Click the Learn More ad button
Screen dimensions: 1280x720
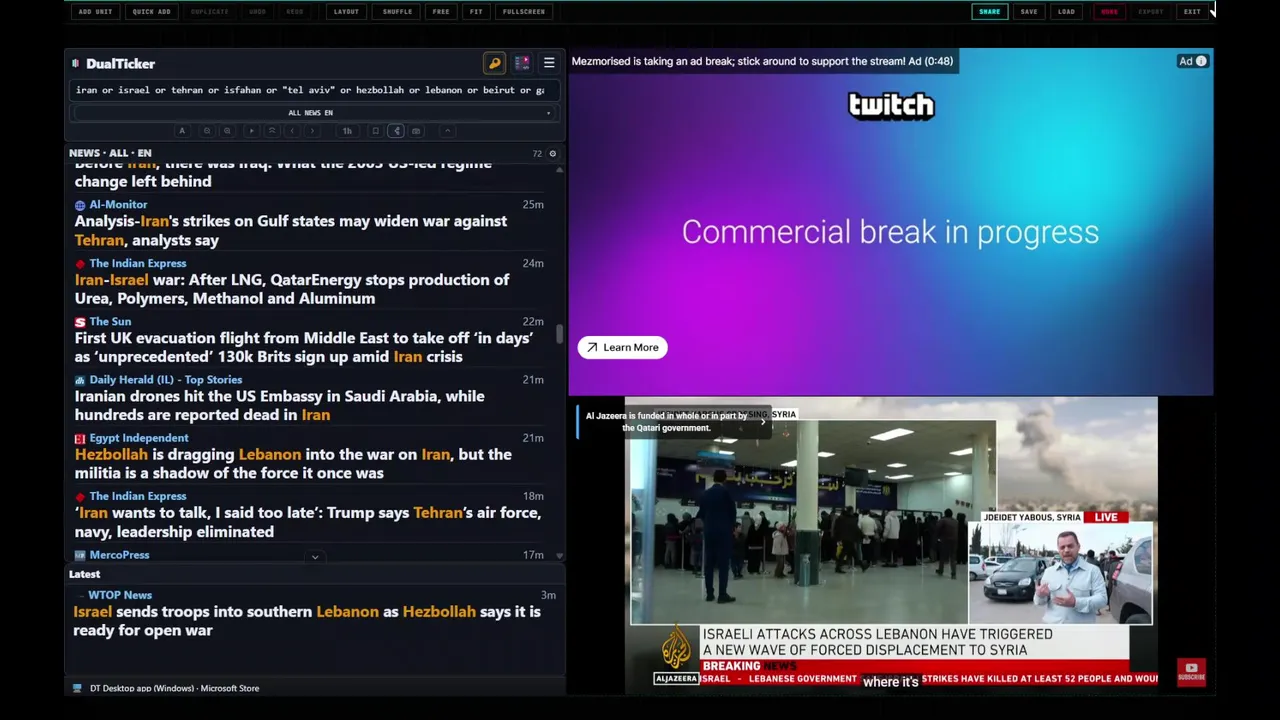[x=622, y=347]
